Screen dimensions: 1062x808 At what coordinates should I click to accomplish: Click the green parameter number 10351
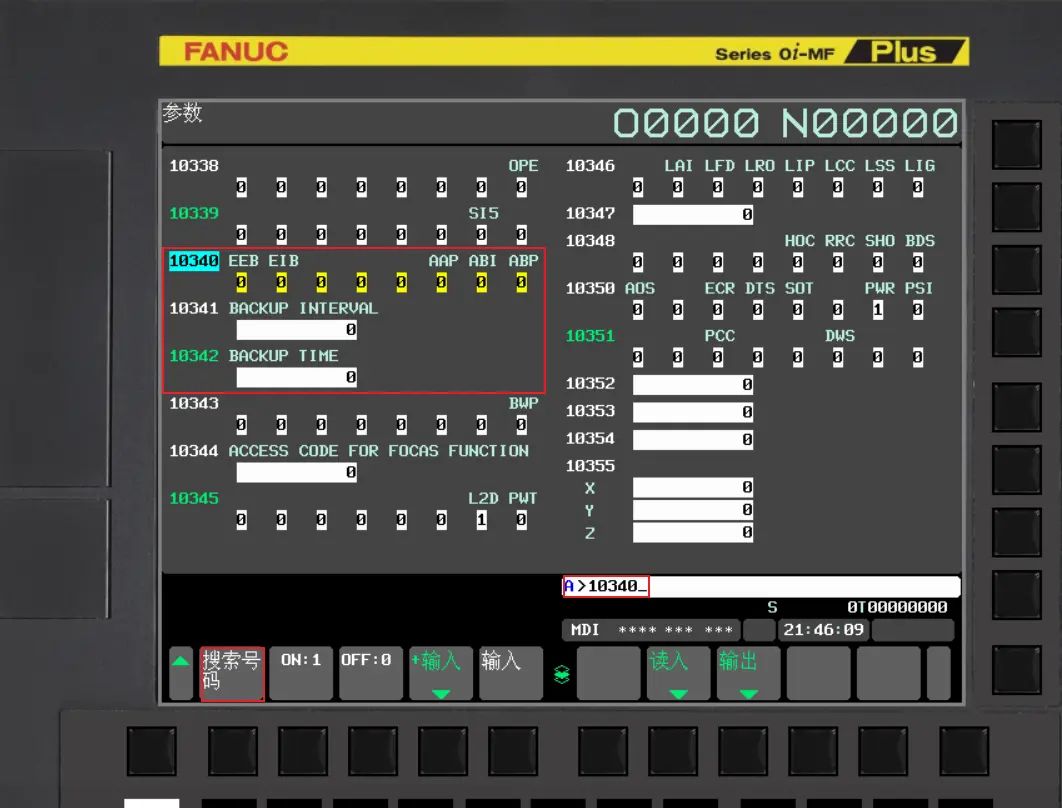coord(591,336)
